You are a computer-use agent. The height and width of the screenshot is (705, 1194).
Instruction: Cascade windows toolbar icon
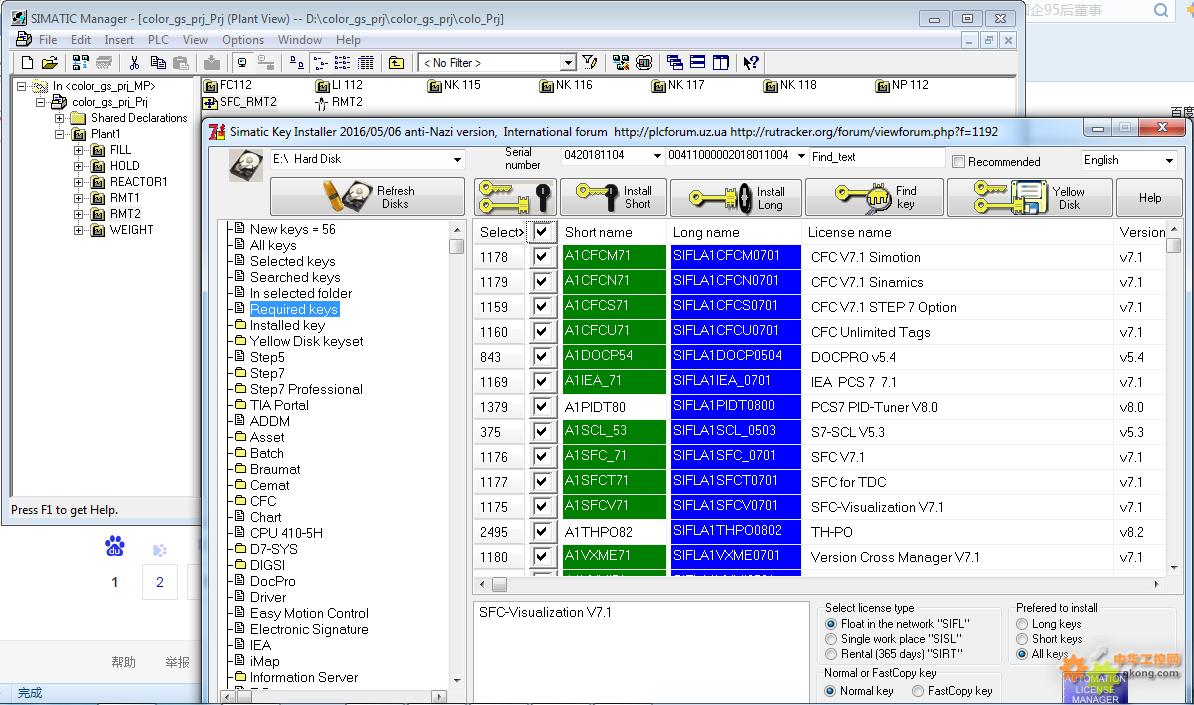pos(674,62)
